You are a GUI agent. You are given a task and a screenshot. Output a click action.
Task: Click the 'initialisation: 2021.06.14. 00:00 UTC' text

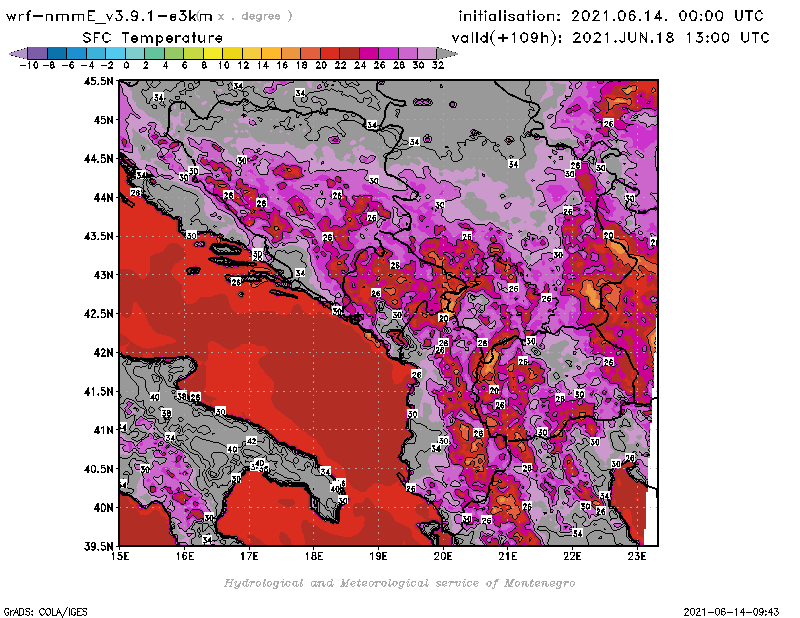(x=611, y=16)
